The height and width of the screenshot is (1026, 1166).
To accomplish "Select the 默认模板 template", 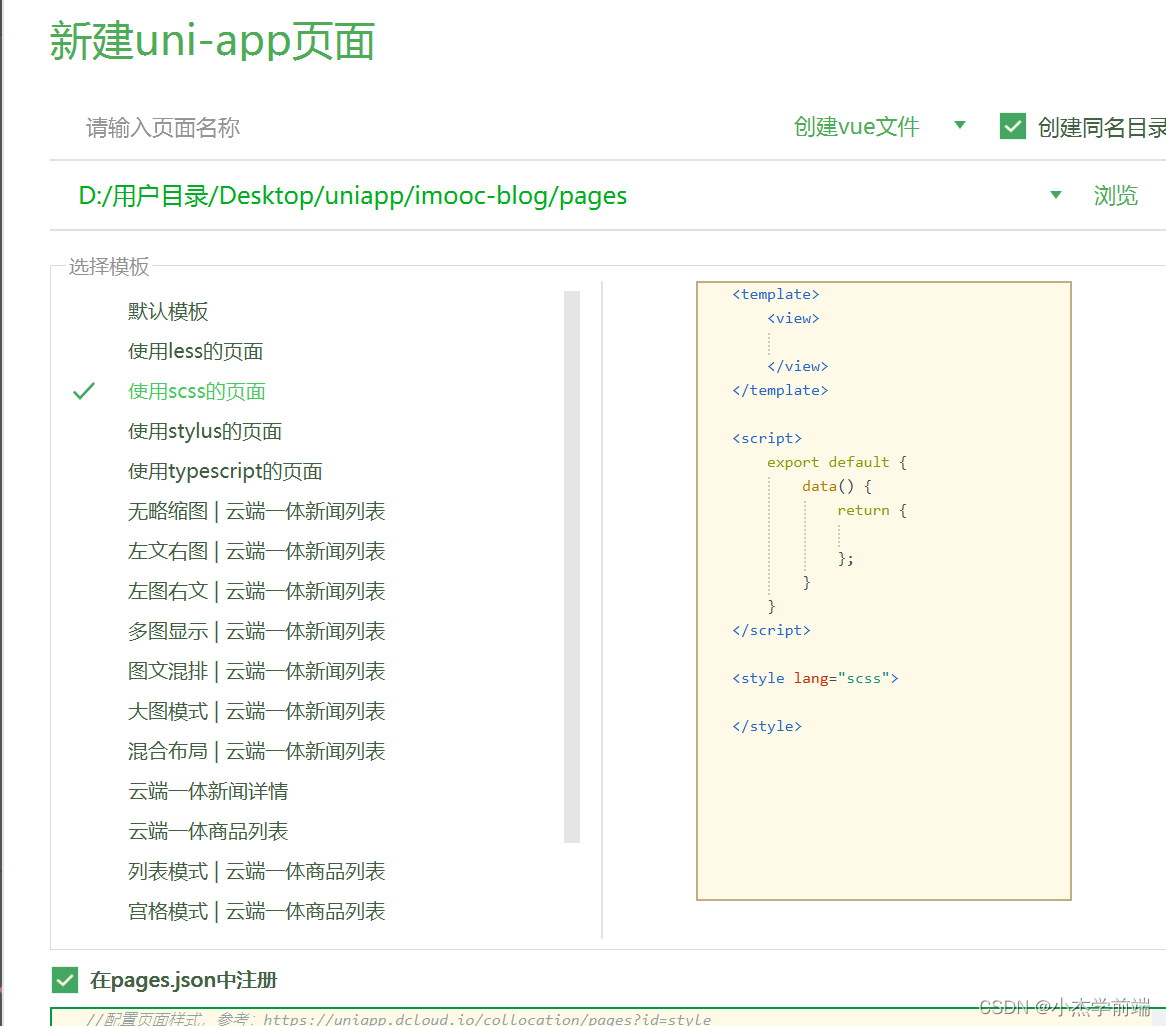I will [x=168, y=311].
